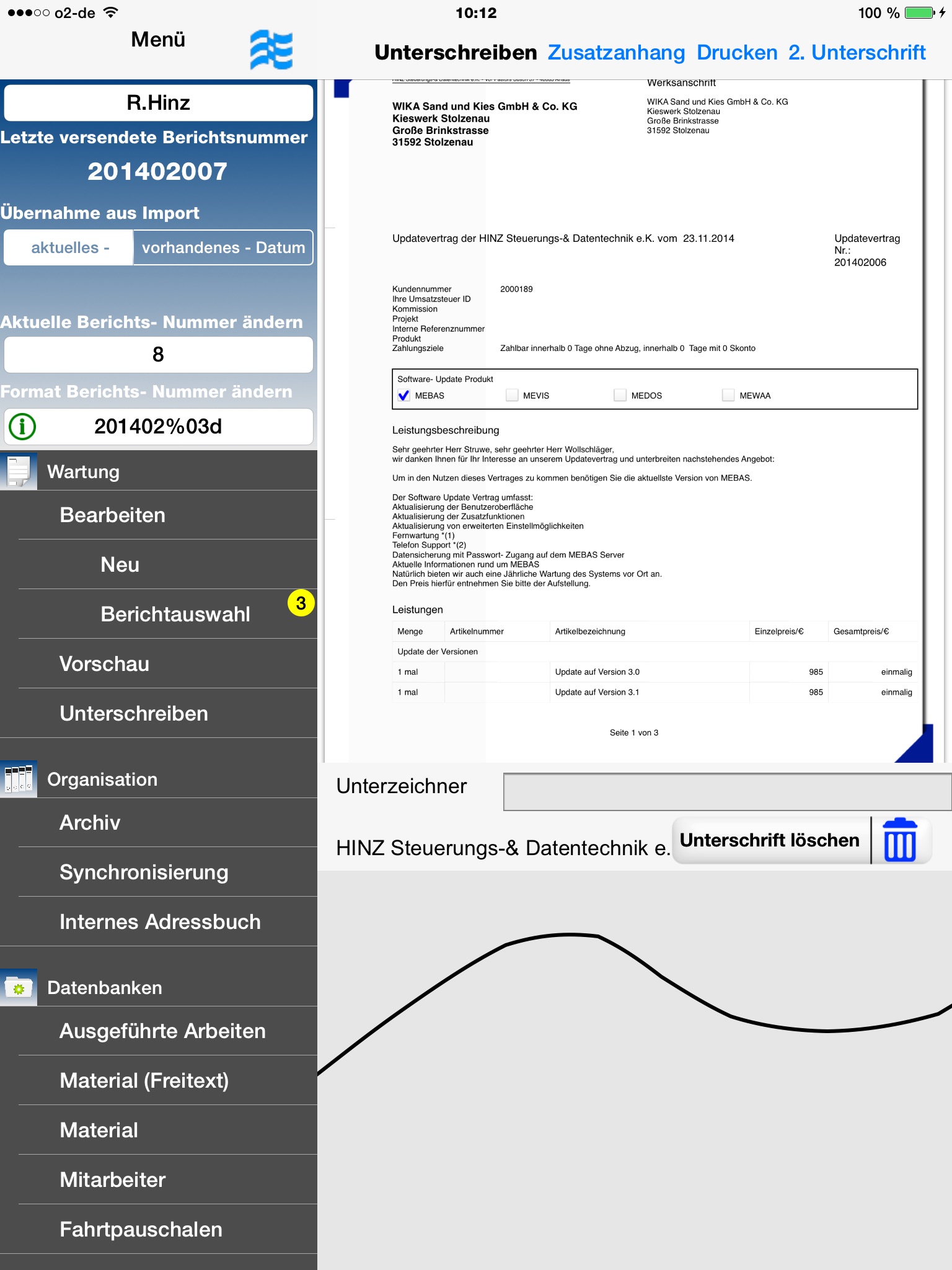Toggle the MEBAS checkbox
The image size is (952, 1270).
pyautogui.click(x=403, y=395)
